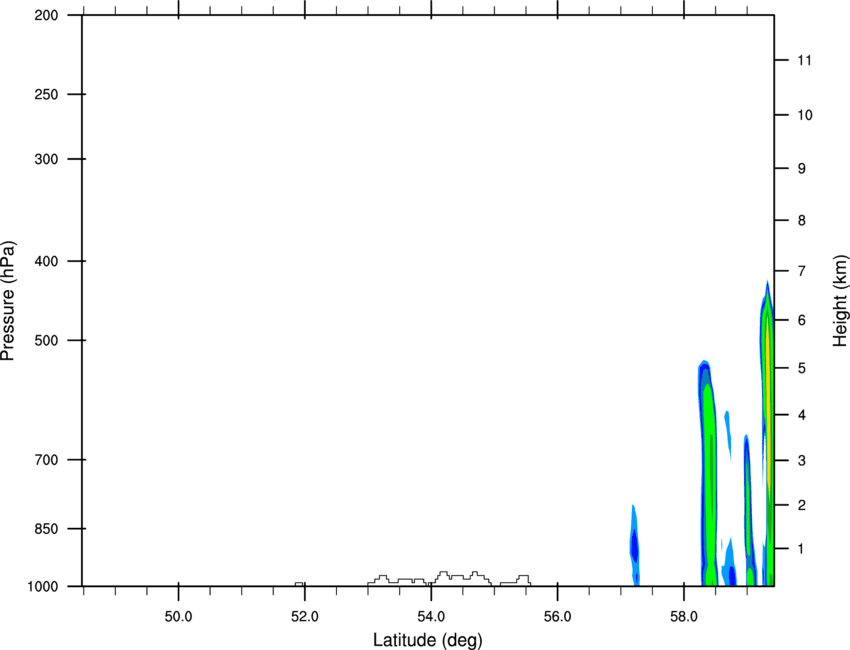Click the 850 pressure tick label
The image size is (850, 650).
point(46,529)
